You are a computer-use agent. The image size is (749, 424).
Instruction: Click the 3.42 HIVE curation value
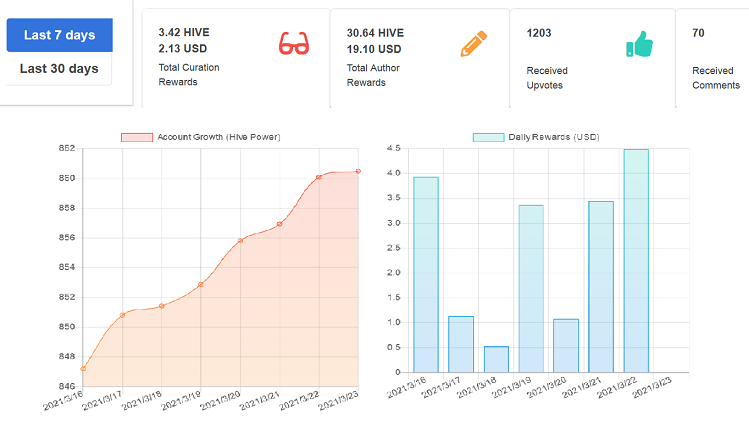[x=184, y=32]
